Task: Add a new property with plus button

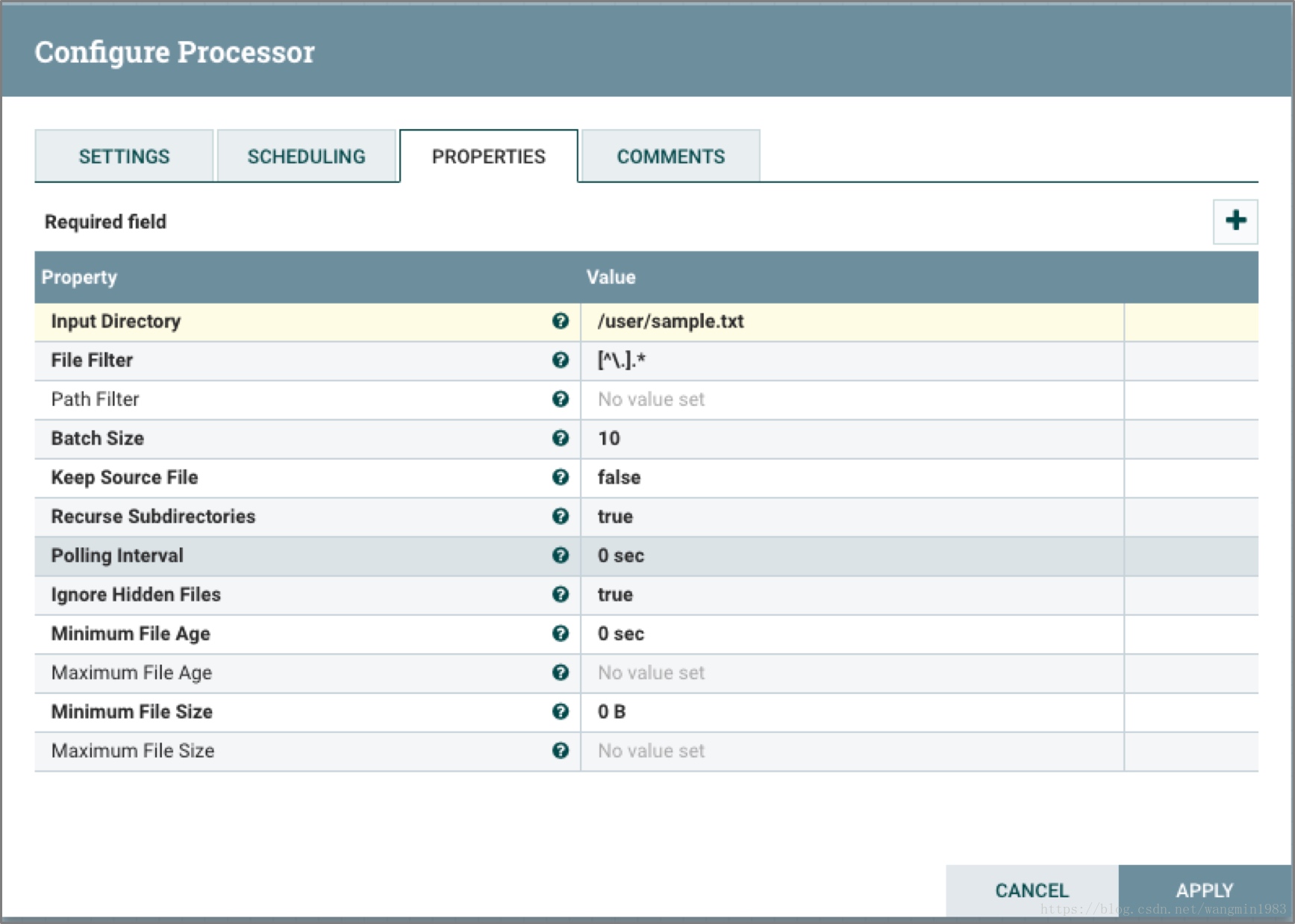Action: [x=1235, y=221]
